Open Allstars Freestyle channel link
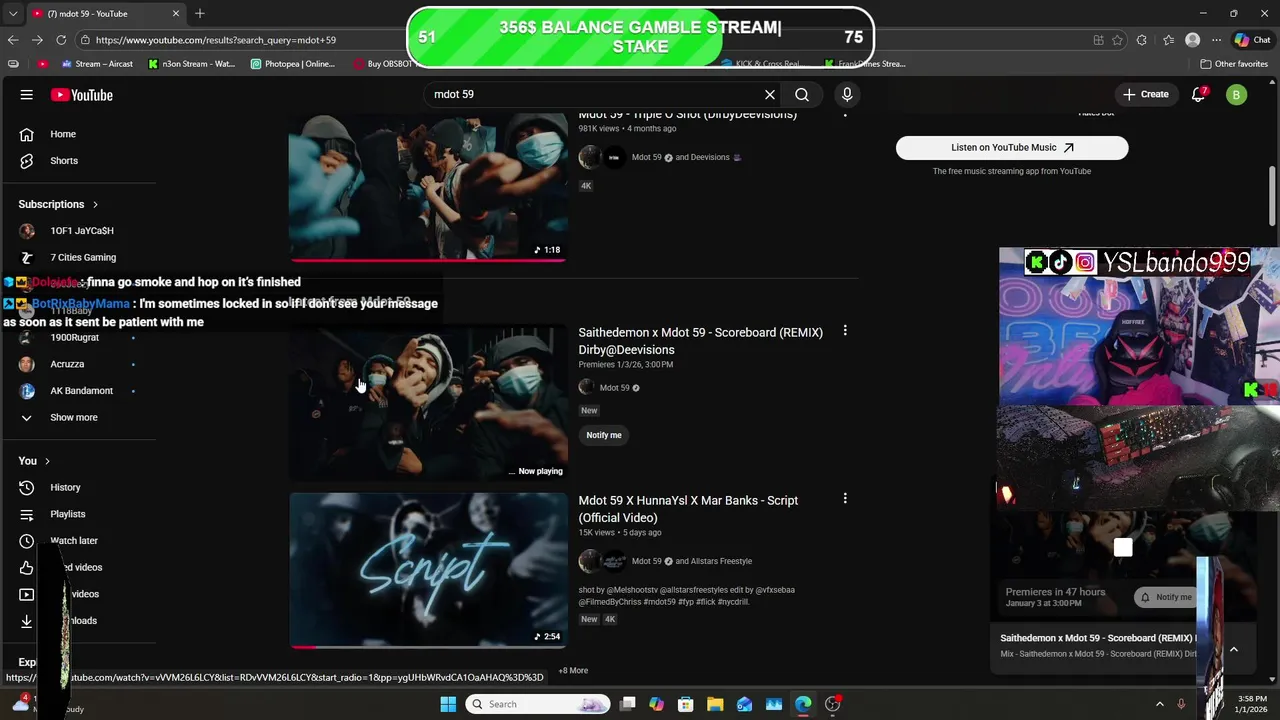 (x=721, y=561)
